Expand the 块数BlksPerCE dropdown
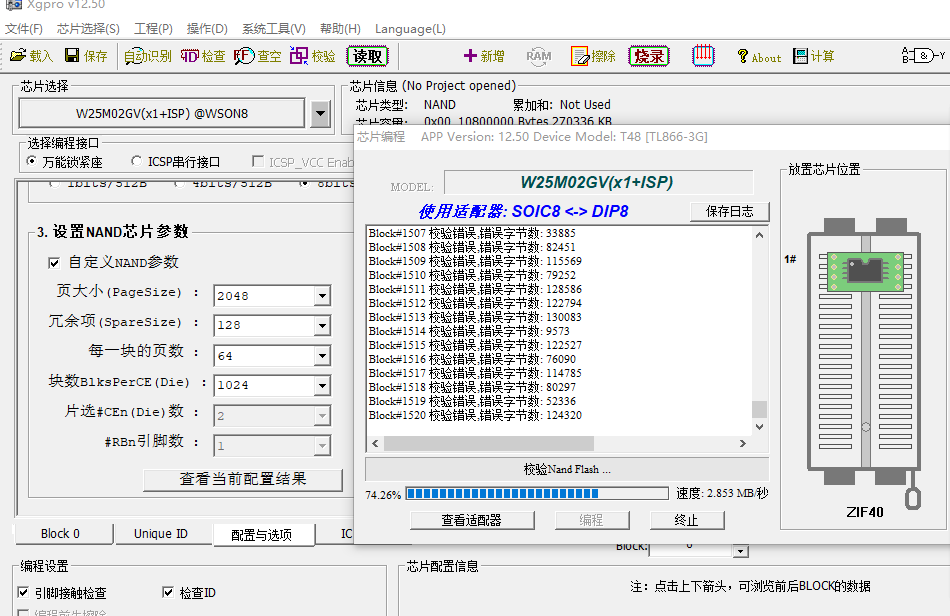The width and height of the screenshot is (950, 616). (321, 385)
